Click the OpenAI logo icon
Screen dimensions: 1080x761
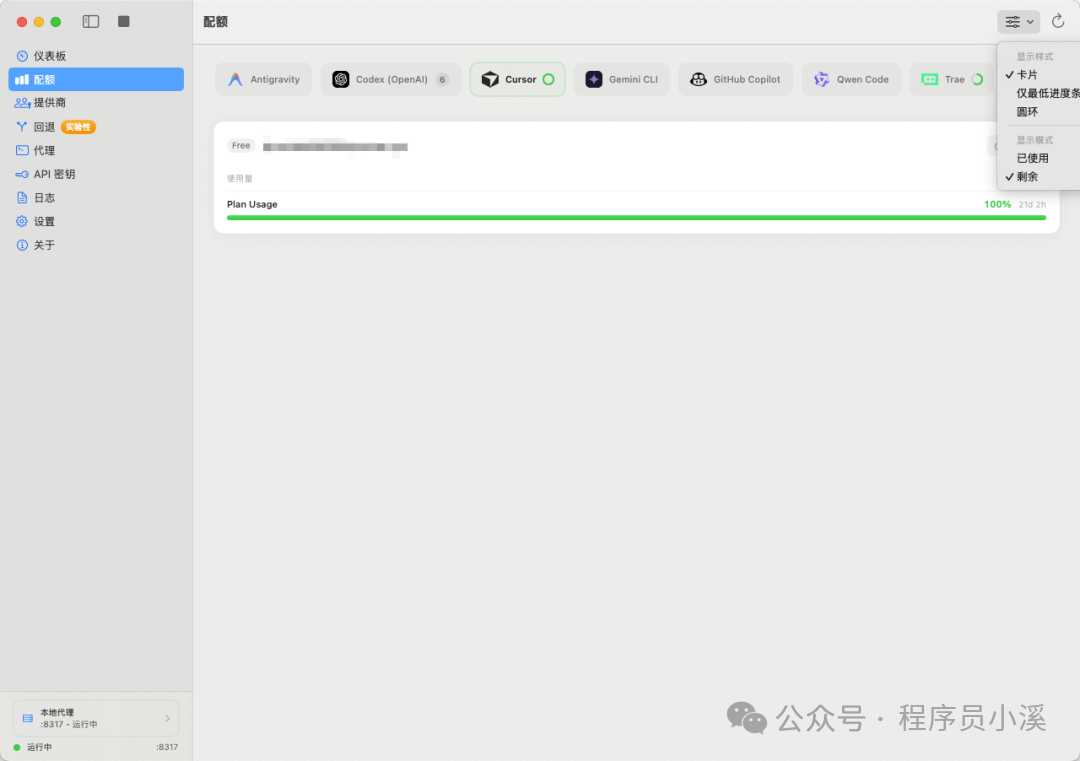[341, 79]
